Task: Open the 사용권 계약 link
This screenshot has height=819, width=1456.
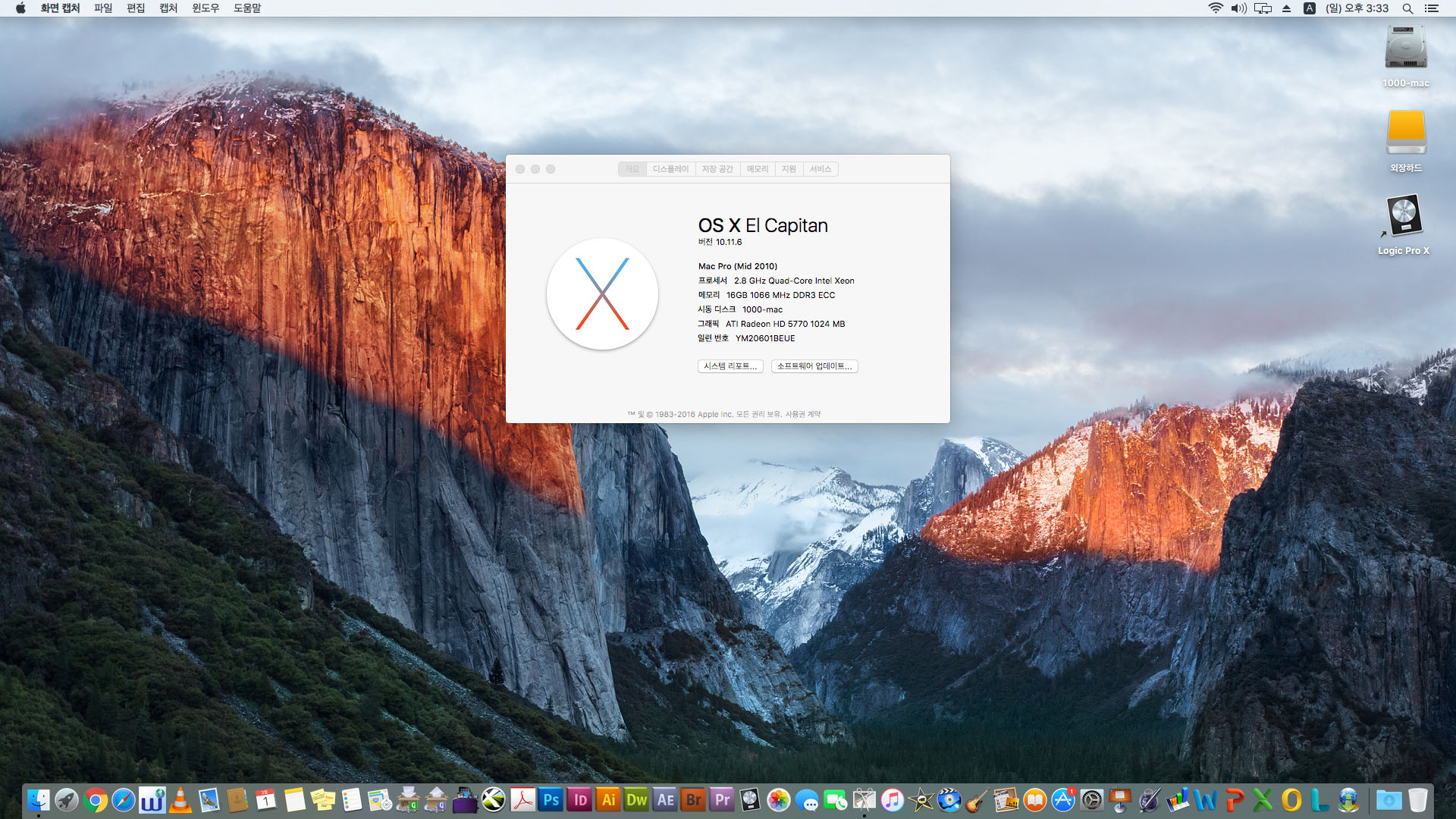Action: coord(802,414)
